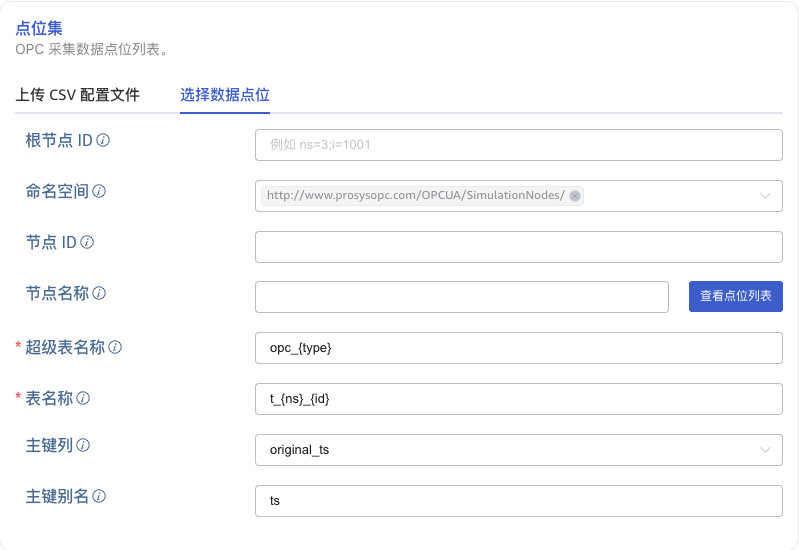Select the 选择数据点位 tab

[x=225, y=96]
